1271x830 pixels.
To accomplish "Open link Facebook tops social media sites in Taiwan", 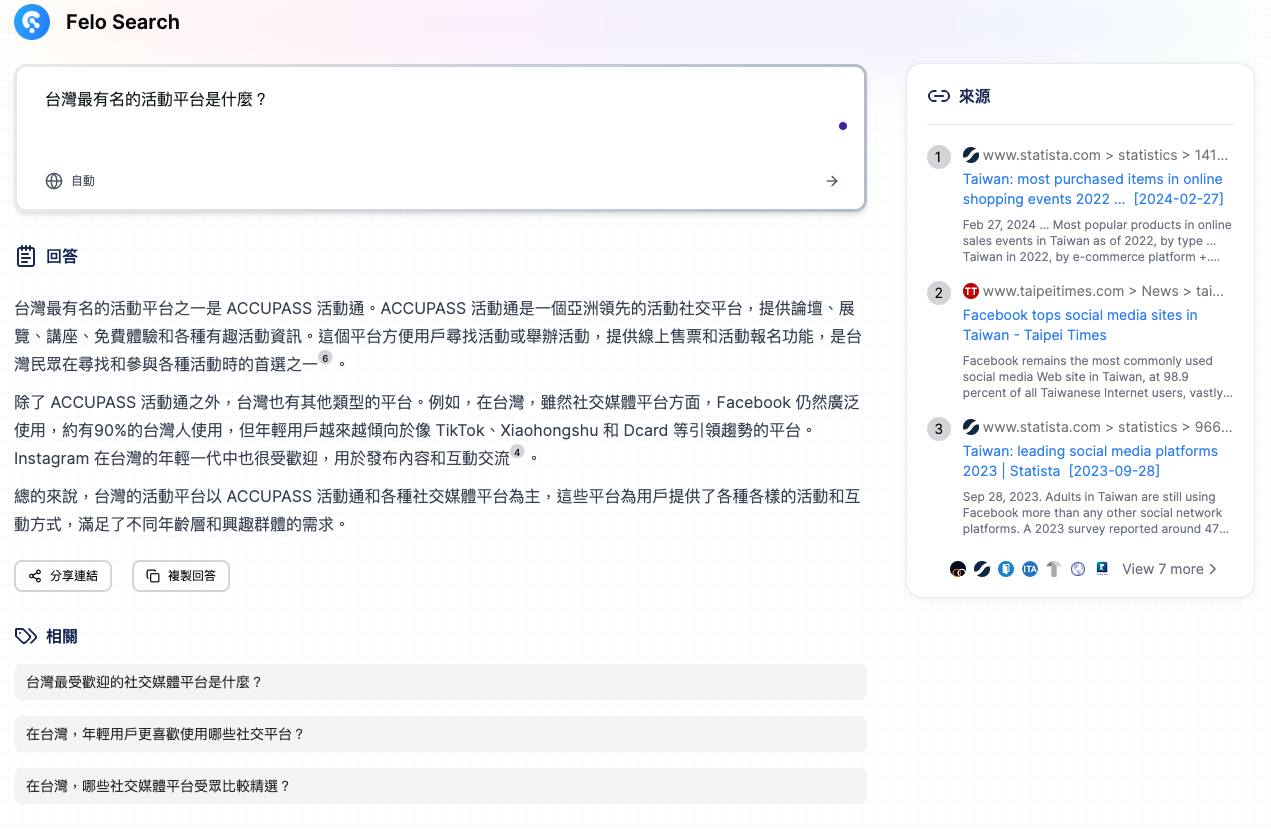I will 1080,325.
